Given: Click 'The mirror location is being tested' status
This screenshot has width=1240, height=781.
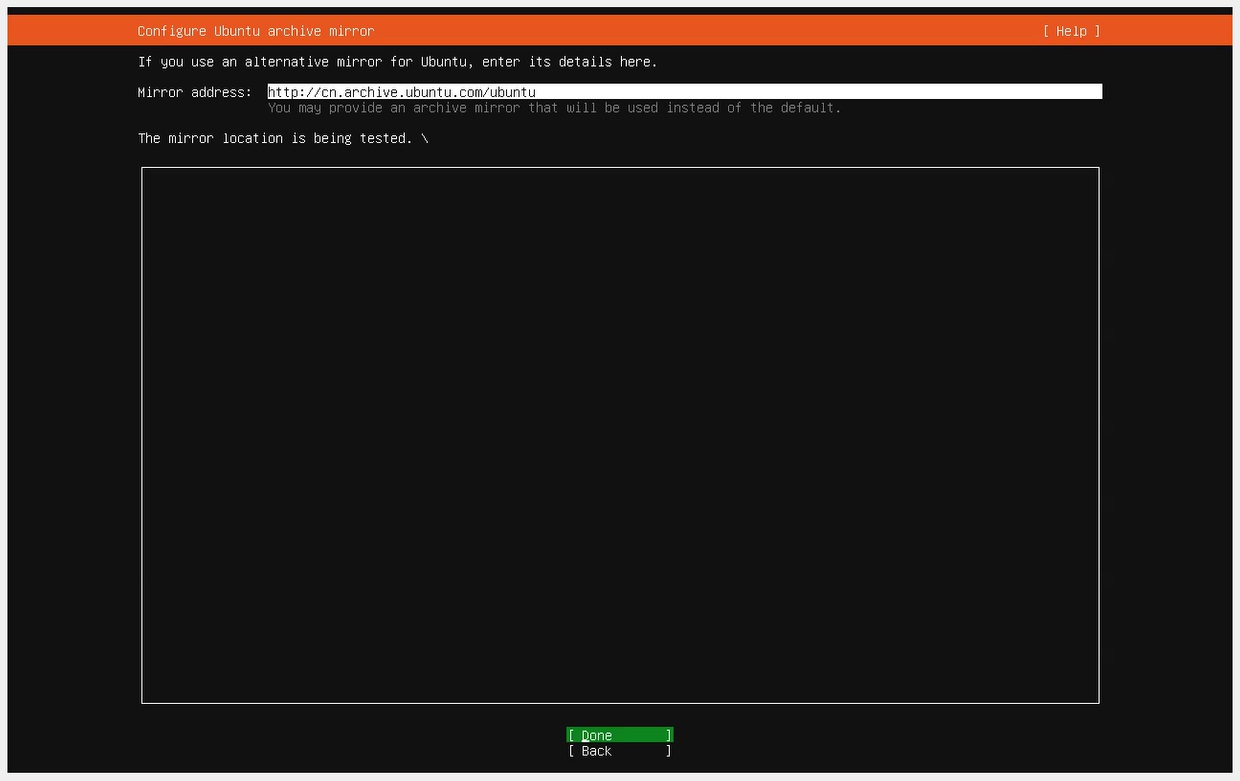Looking at the screenshot, I should (x=283, y=138).
